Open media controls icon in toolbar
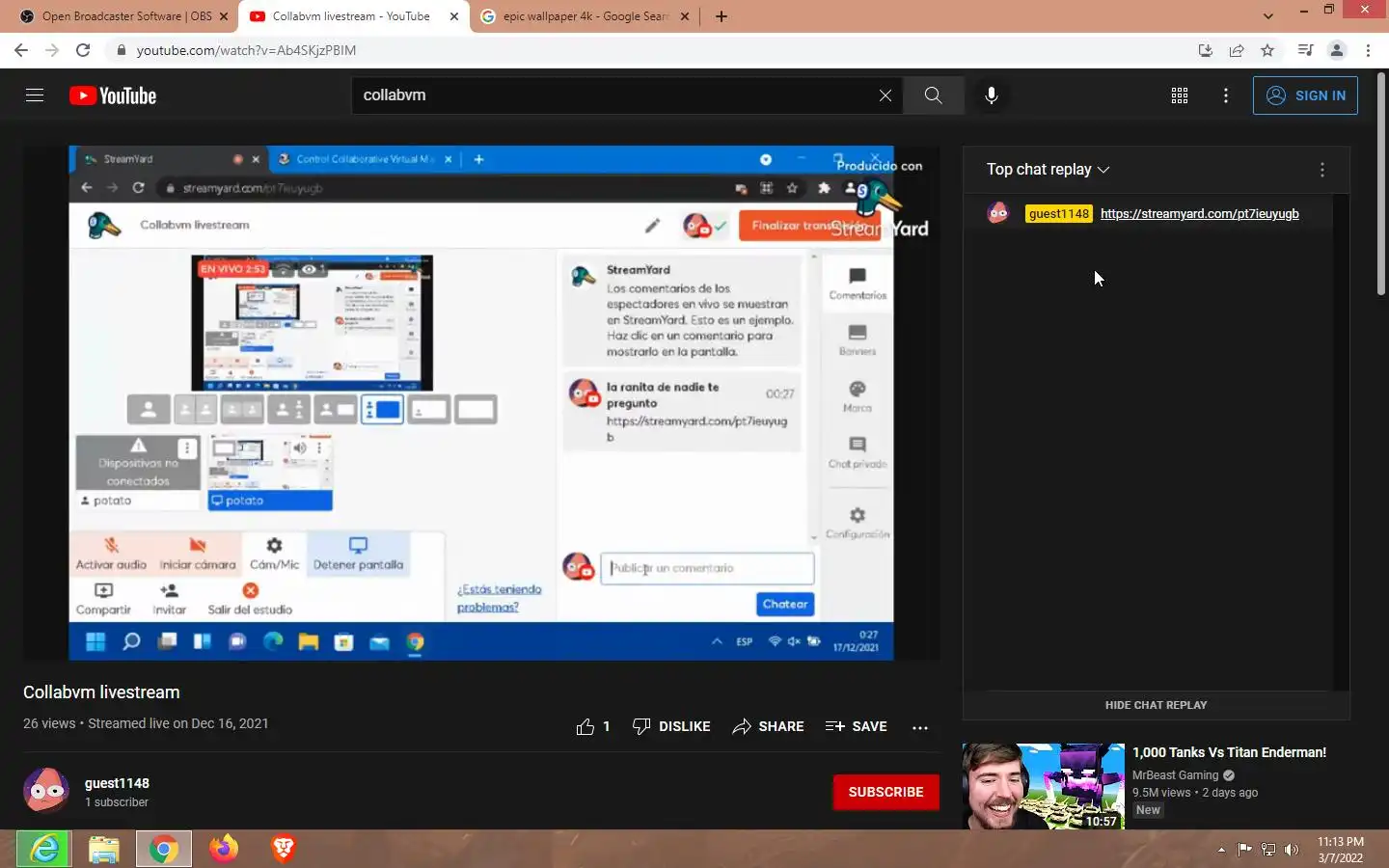The width and height of the screenshot is (1389, 868). pyautogui.click(x=1305, y=50)
